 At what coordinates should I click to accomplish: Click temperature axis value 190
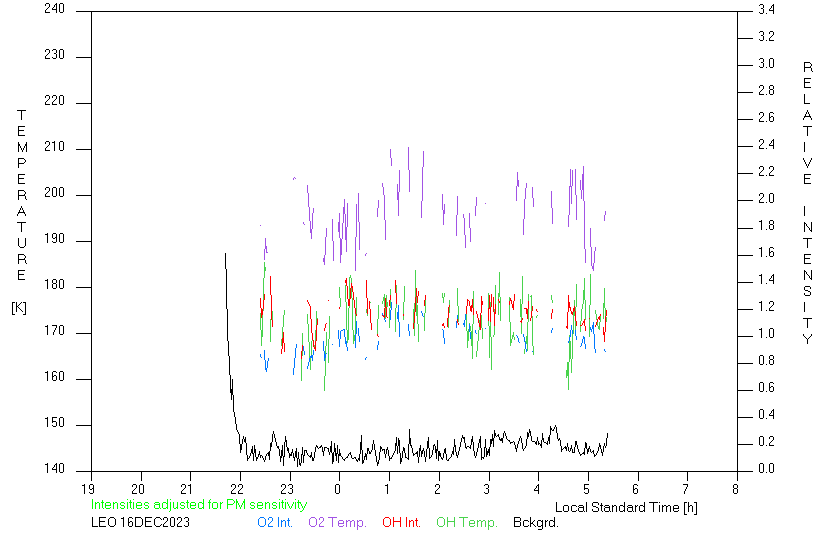click(54, 239)
